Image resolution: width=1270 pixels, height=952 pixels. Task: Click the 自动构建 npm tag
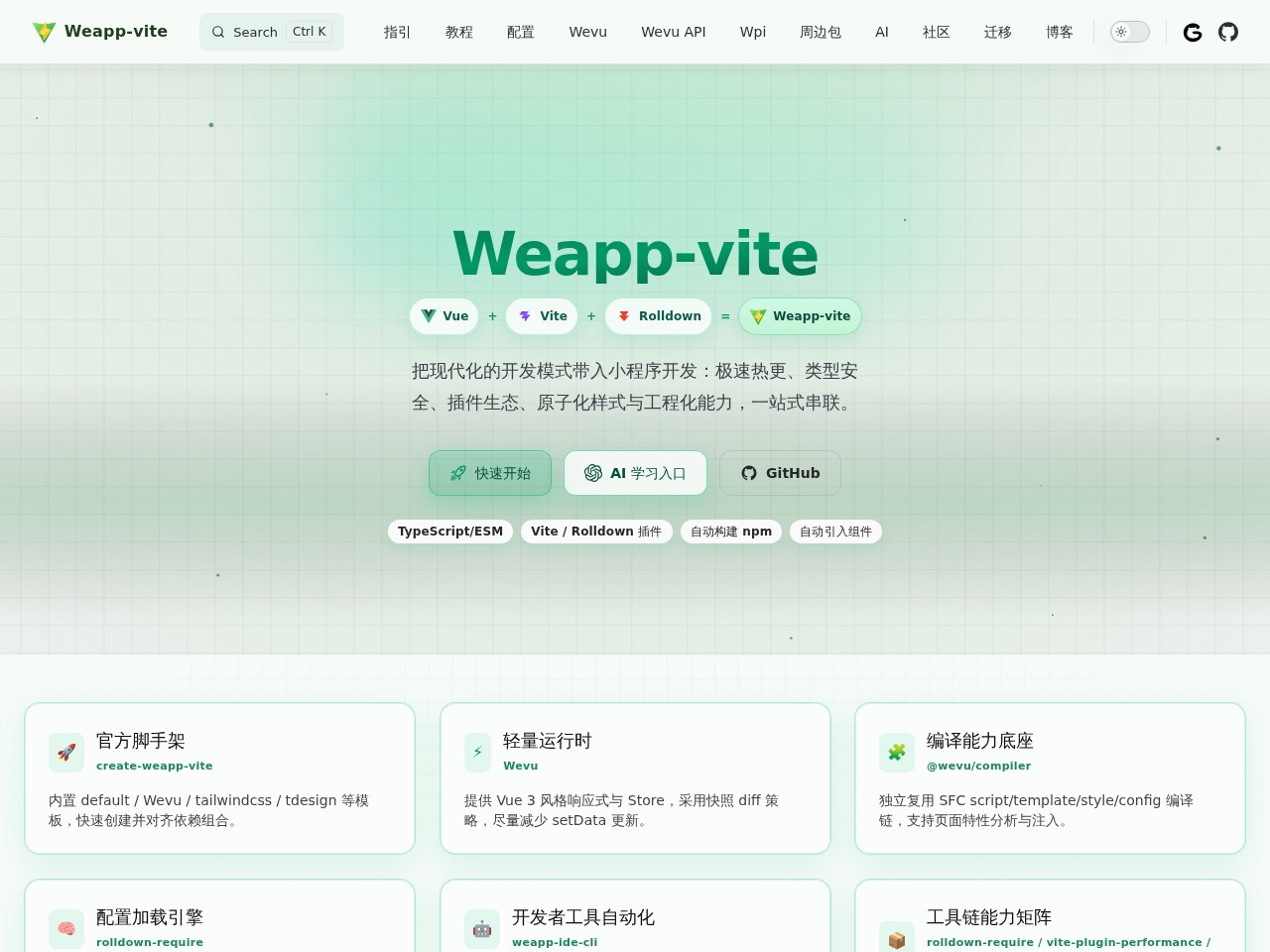tap(731, 532)
